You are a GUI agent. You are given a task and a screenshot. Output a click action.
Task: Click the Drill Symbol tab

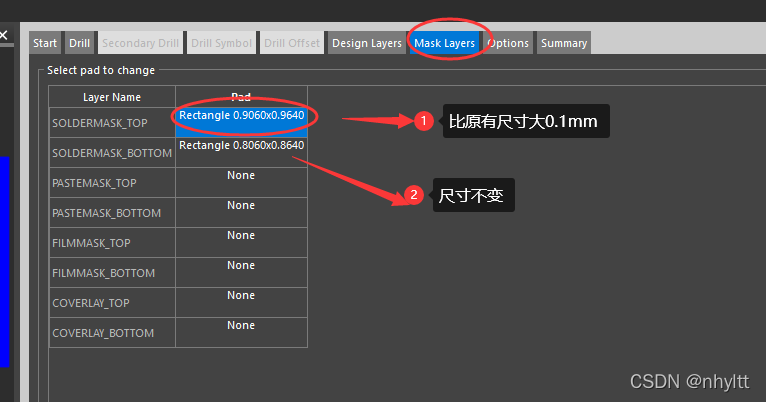coord(220,43)
